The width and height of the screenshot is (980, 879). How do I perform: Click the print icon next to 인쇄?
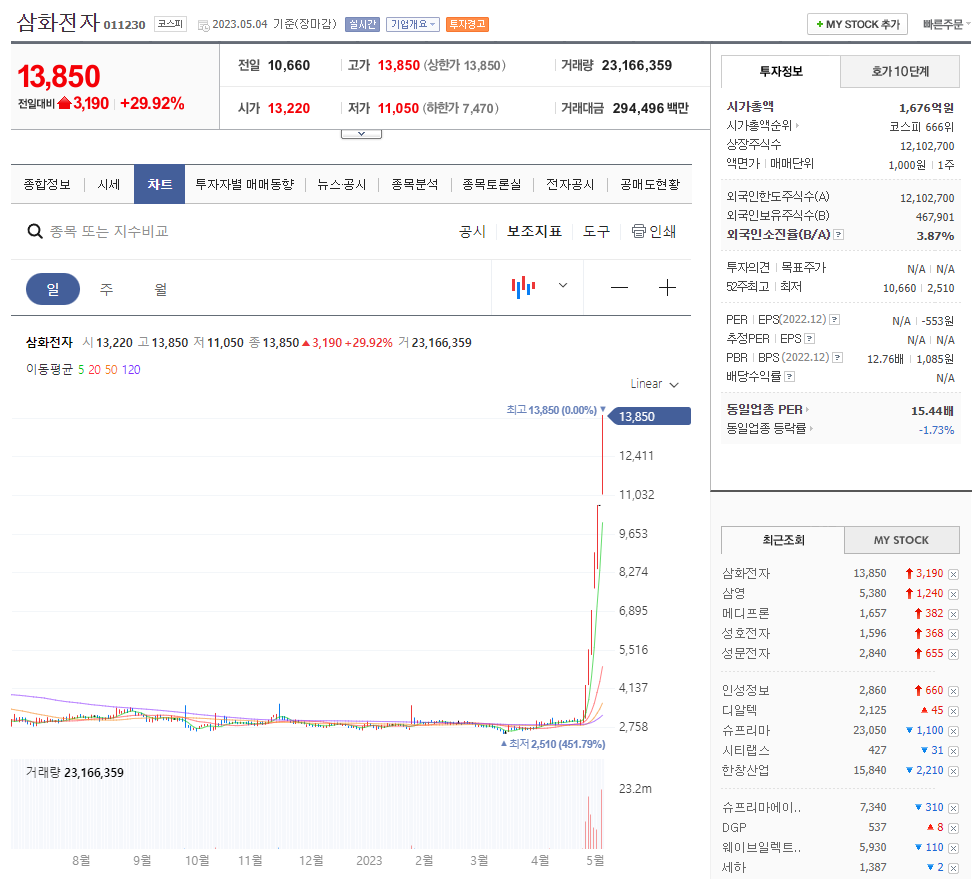point(638,231)
